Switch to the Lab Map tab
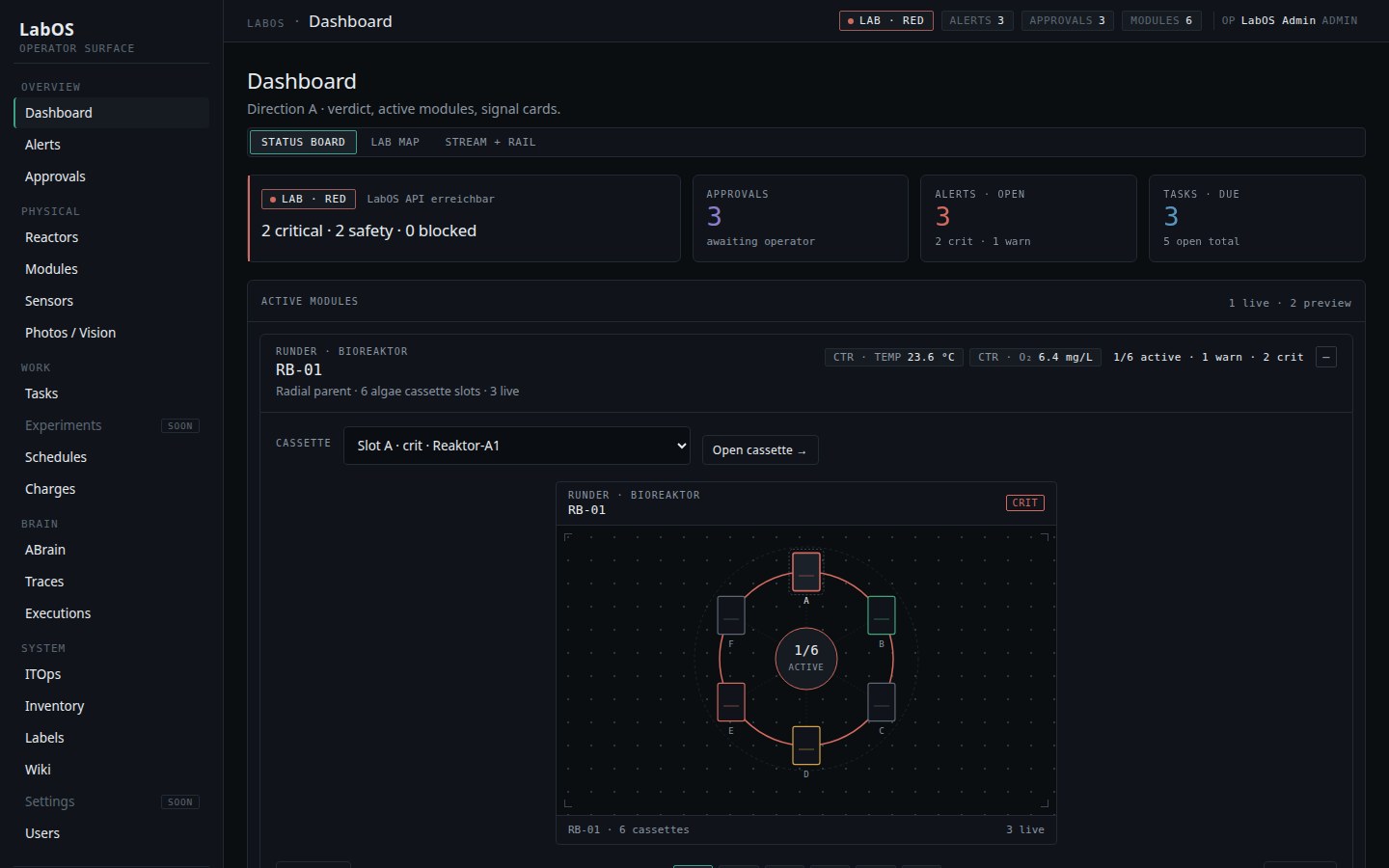 395,142
